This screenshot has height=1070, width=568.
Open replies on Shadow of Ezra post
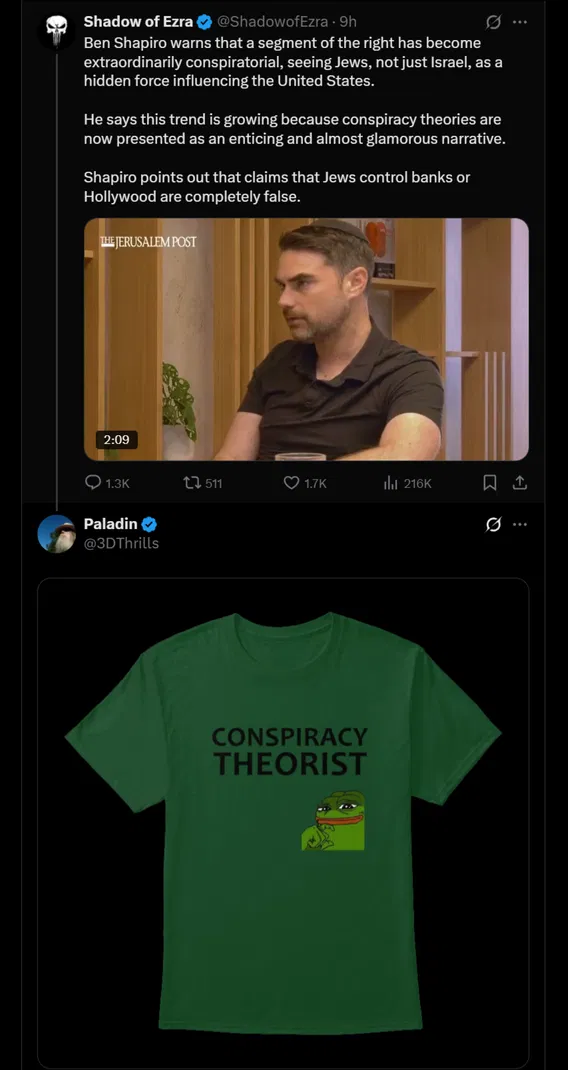(107, 483)
